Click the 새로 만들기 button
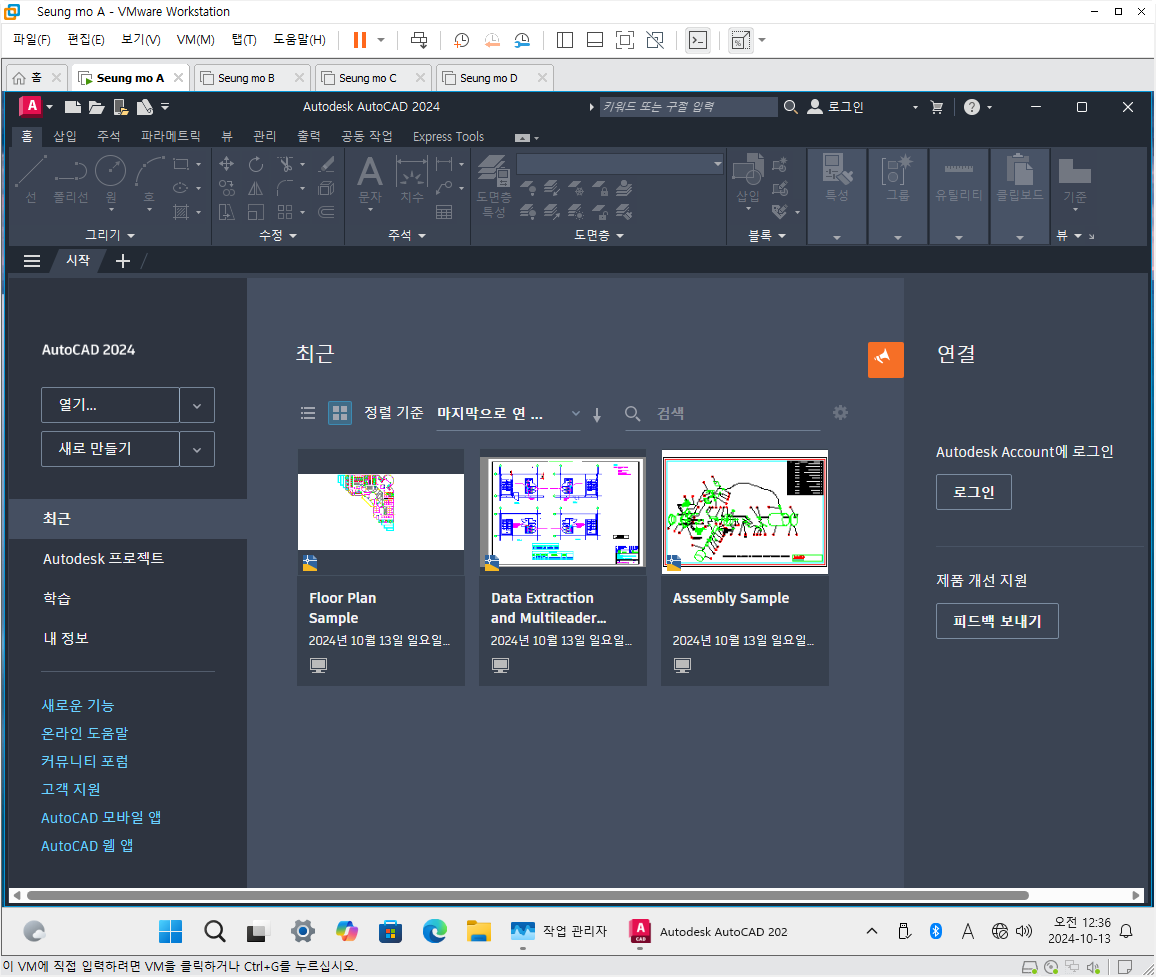 pyautogui.click(x=111, y=449)
